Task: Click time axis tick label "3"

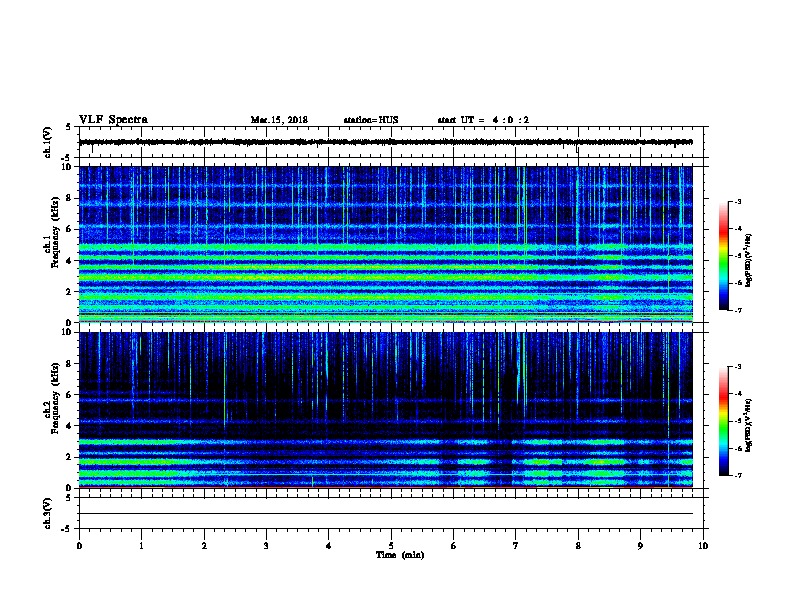Action: [266, 546]
